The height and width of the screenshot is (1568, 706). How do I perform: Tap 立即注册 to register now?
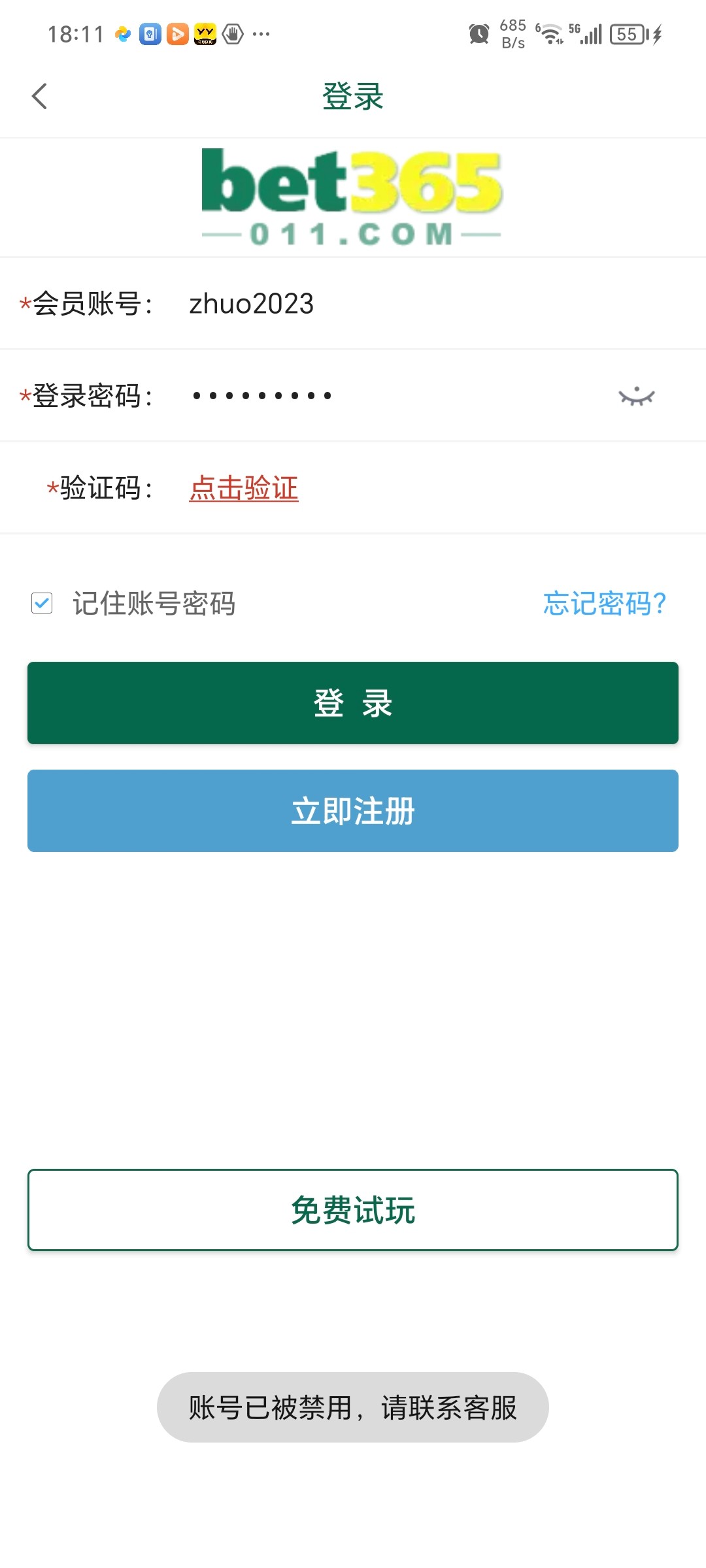353,811
